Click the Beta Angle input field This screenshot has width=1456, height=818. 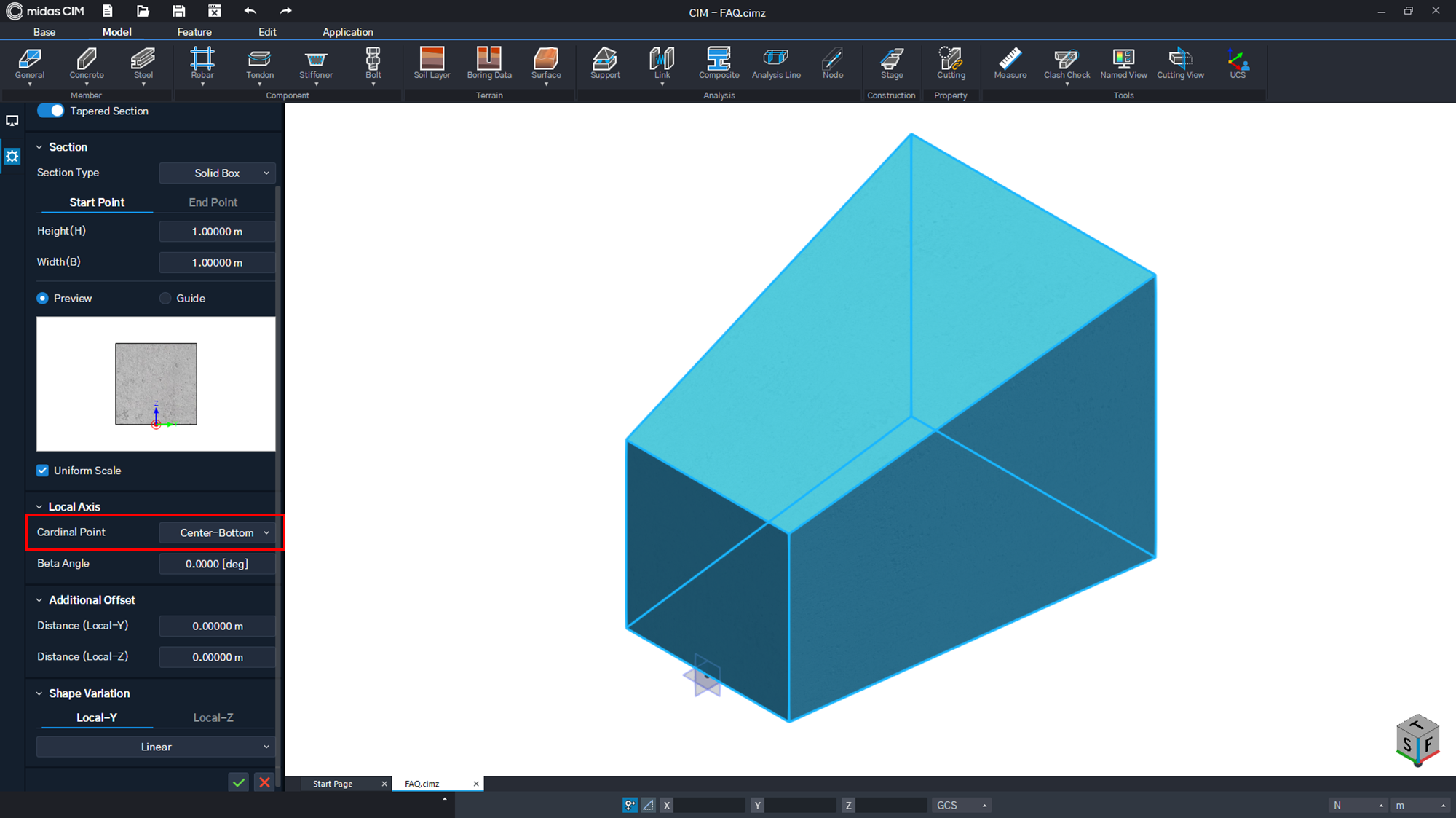coord(217,564)
